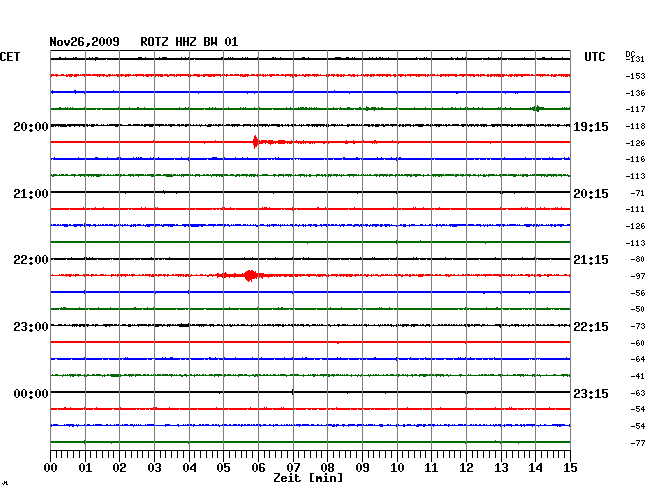Viewport: 650px width, 494px height.
Task: Click the red spike event after 20:00 CET
Action: click(255, 142)
